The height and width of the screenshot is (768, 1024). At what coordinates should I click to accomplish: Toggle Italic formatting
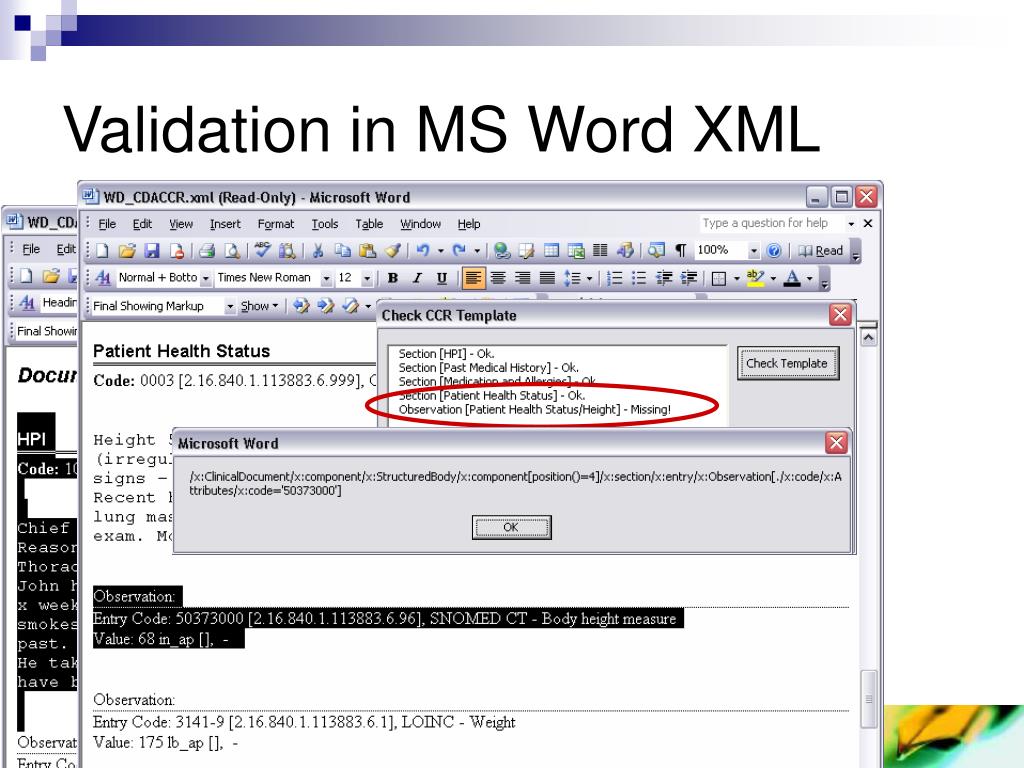point(417,278)
